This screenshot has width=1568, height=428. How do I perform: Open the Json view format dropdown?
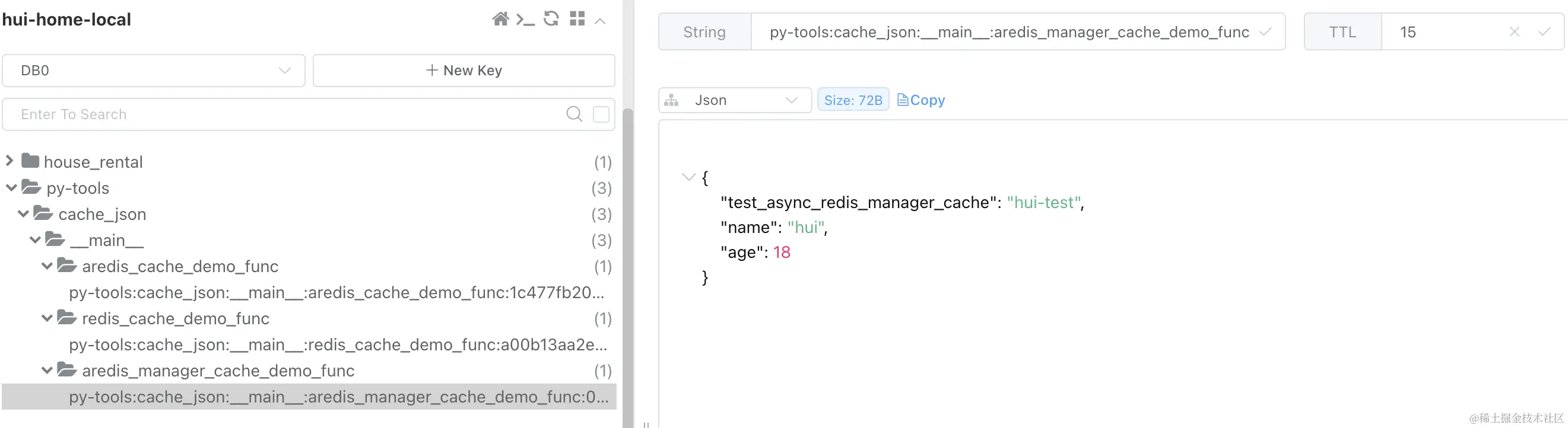click(735, 100)
